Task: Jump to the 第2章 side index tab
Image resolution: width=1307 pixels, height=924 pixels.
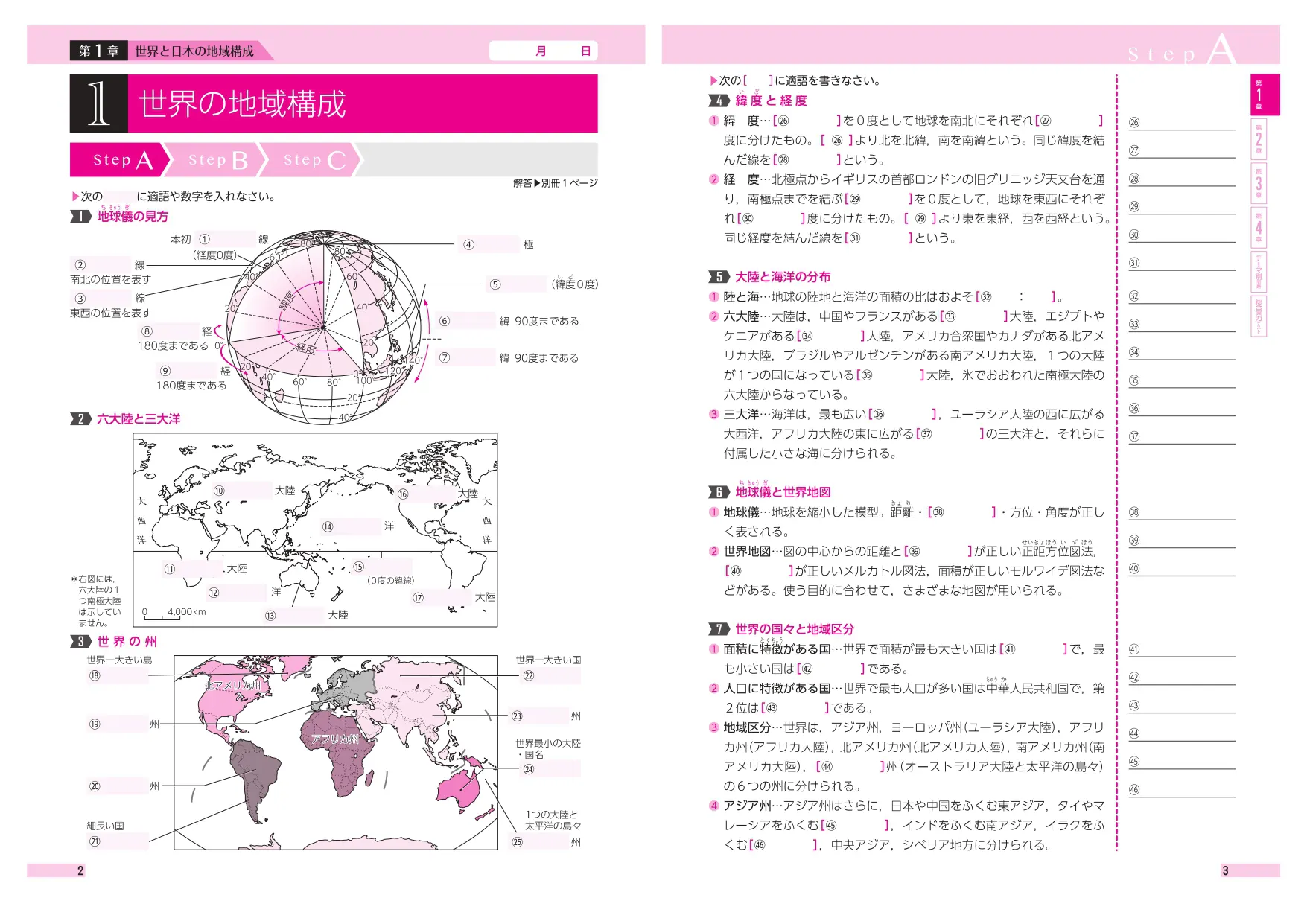Action: click(1259, 139)
